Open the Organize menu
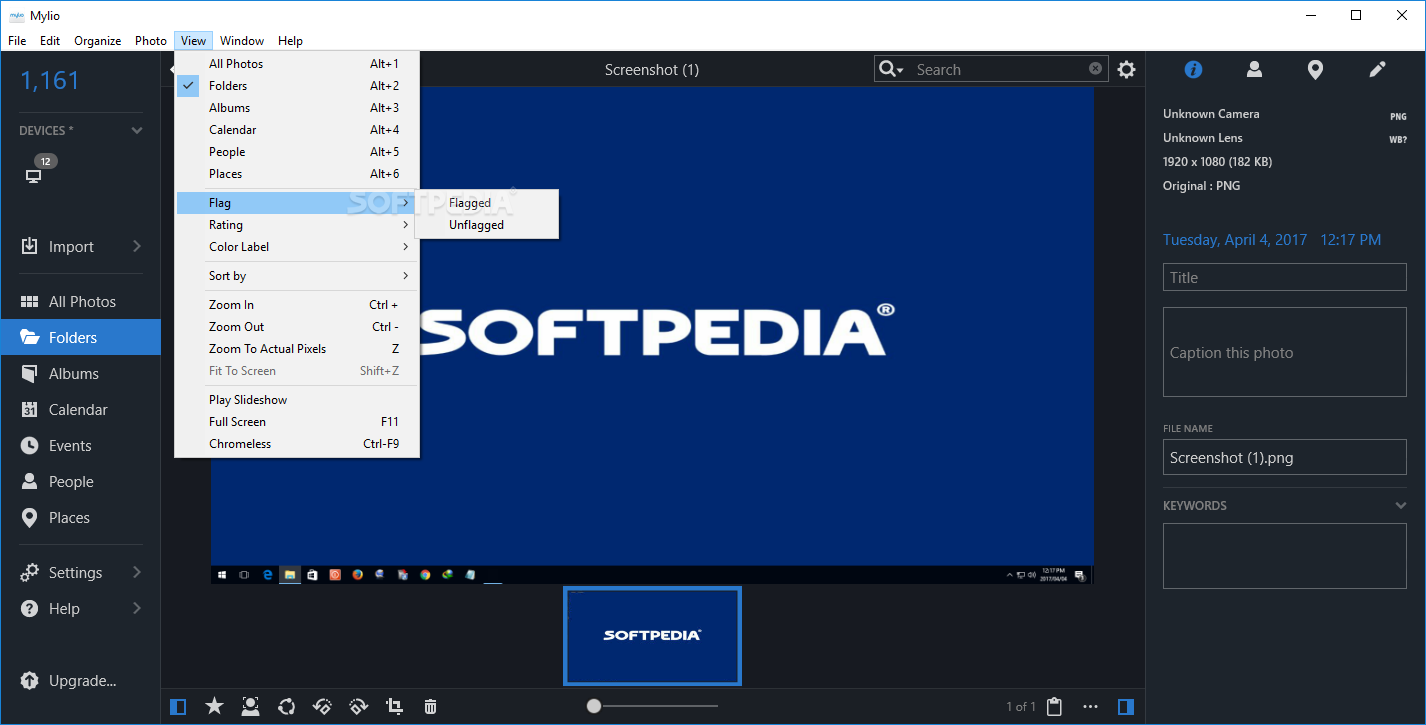This screenshot has height=725, width=1426. 98,41
